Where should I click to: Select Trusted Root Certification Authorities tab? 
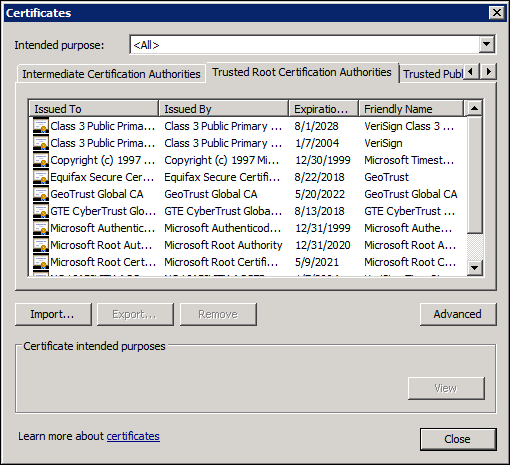[302, 72]
